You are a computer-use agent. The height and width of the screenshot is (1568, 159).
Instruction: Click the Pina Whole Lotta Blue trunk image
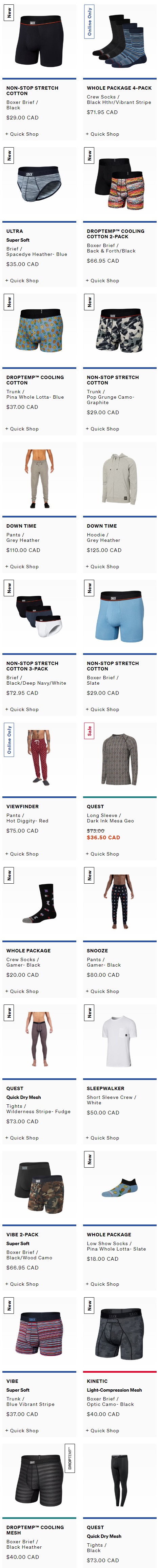(40, 331)
